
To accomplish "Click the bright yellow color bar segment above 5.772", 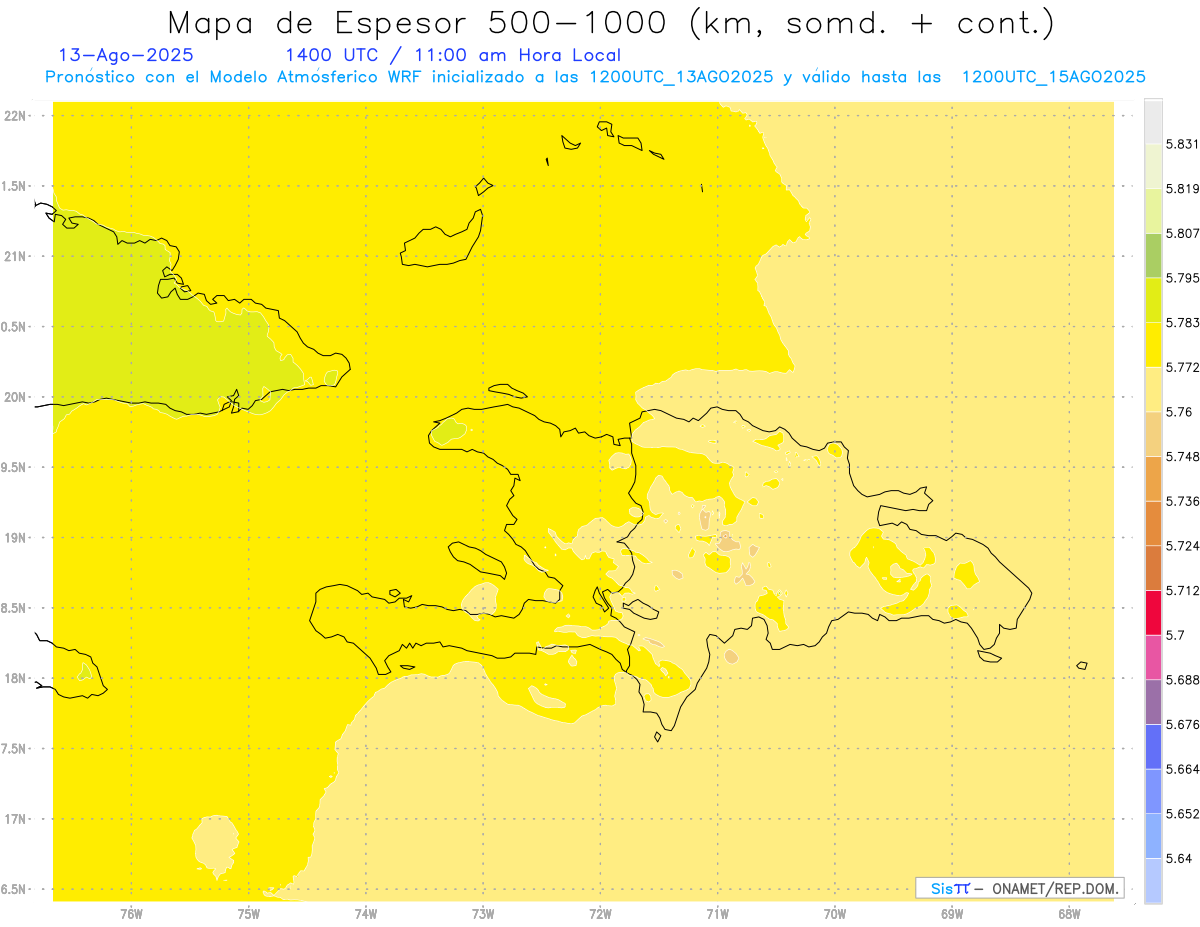I will coord(1153,344).
